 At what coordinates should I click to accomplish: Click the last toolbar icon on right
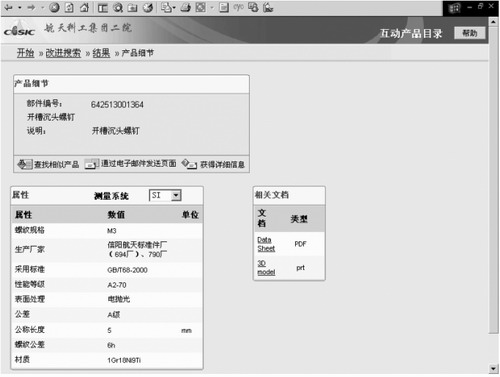coord(268,7)
